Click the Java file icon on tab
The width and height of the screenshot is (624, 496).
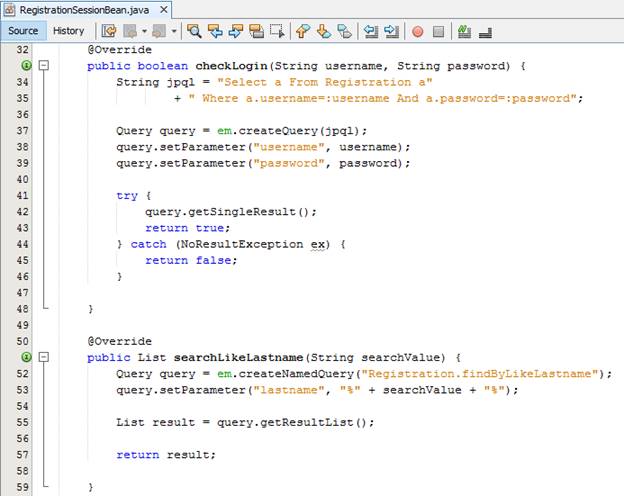[x=10, y=10]
